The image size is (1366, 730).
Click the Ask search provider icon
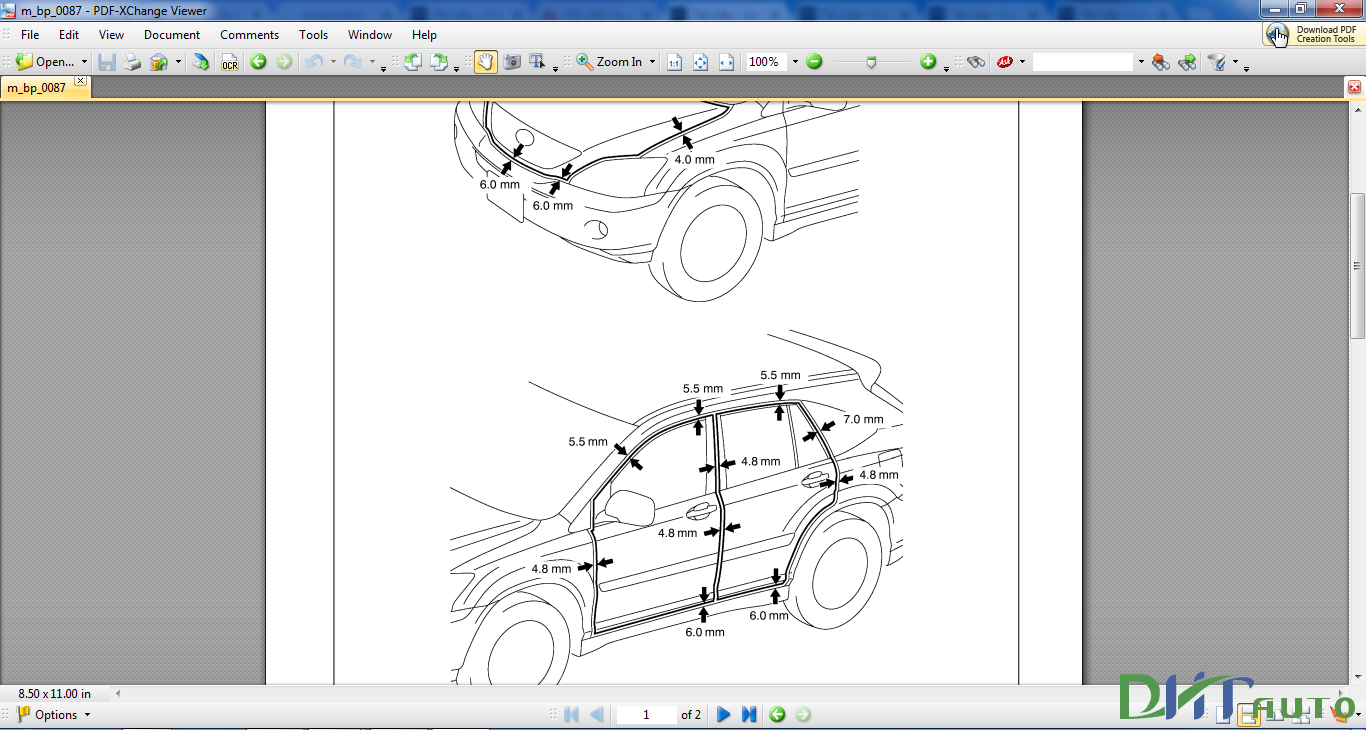1005,62
